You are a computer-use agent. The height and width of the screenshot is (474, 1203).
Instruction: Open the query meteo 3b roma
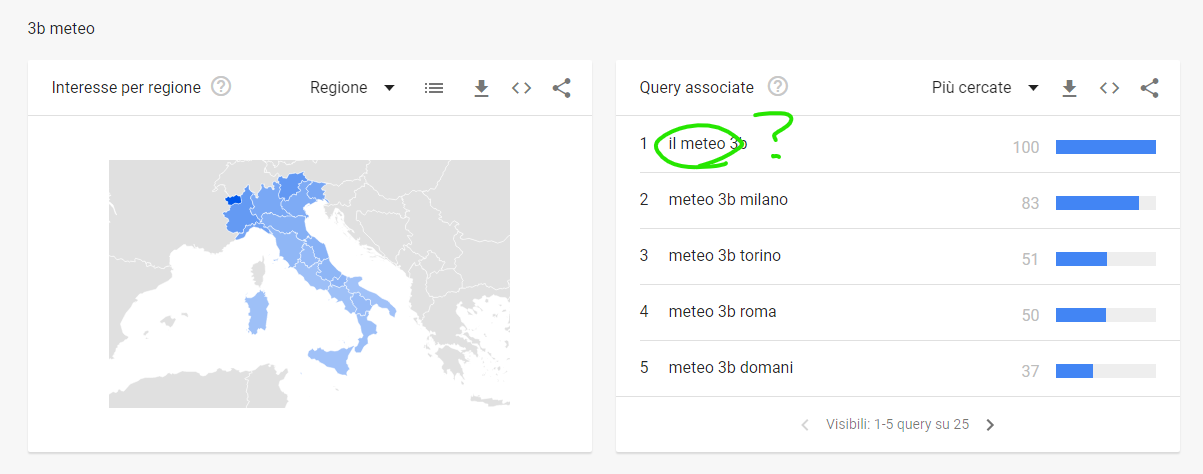pos(722,312)
